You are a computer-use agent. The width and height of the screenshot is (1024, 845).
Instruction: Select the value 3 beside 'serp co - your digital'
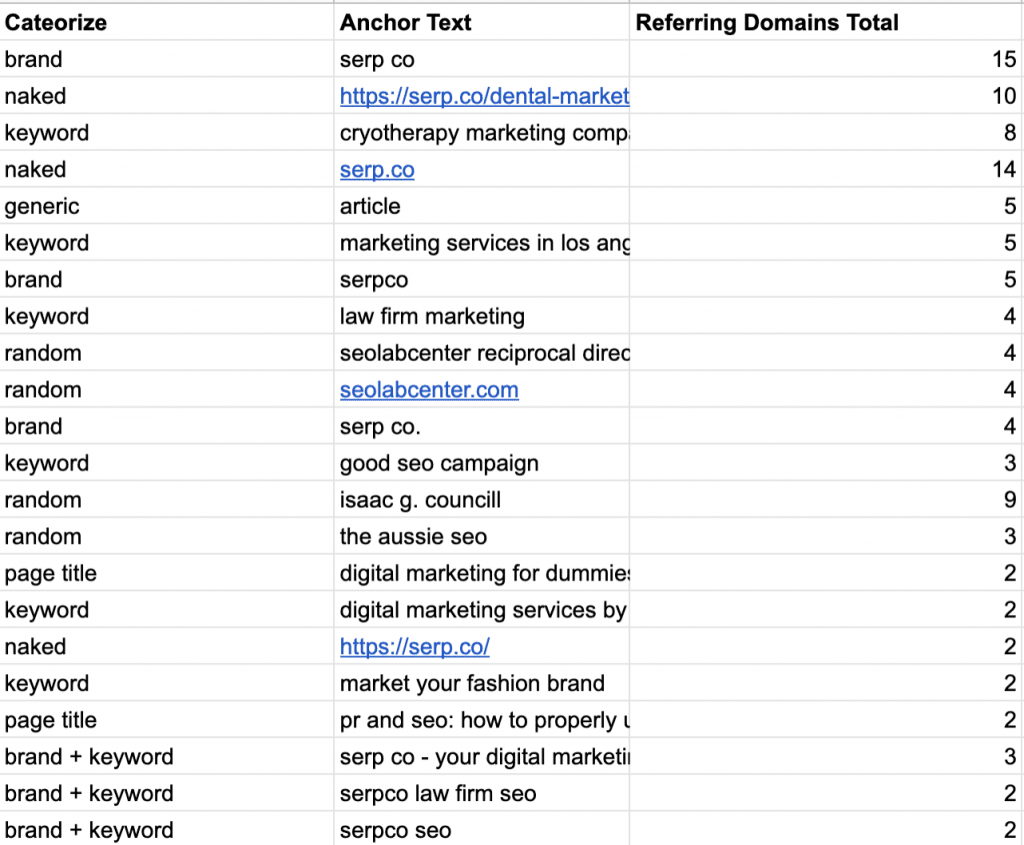coord(826,757)
